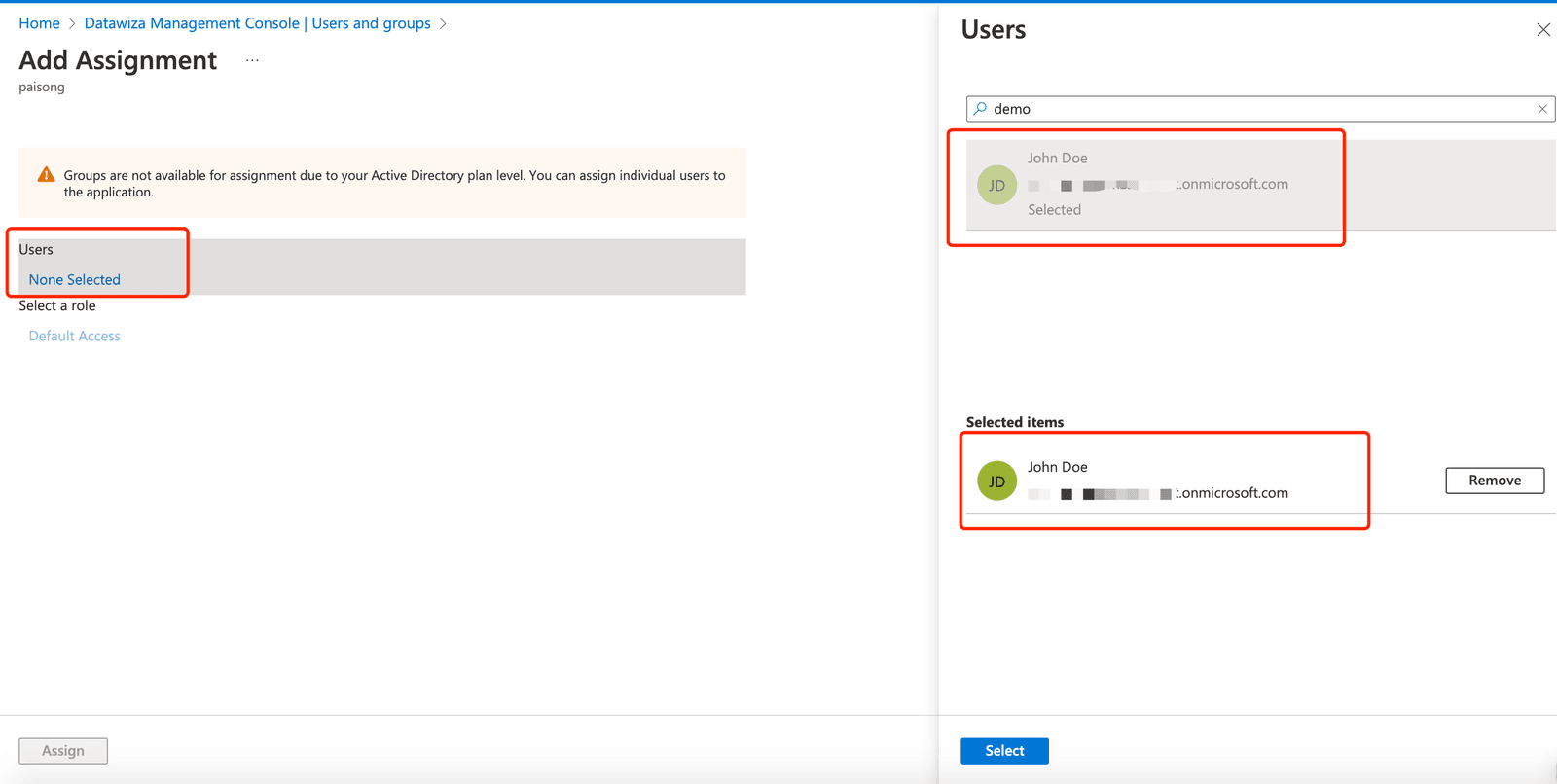The width and height of the screenshot is (1557, 784).
Task: Click the Select a role label
Action: tap(57, 305)
